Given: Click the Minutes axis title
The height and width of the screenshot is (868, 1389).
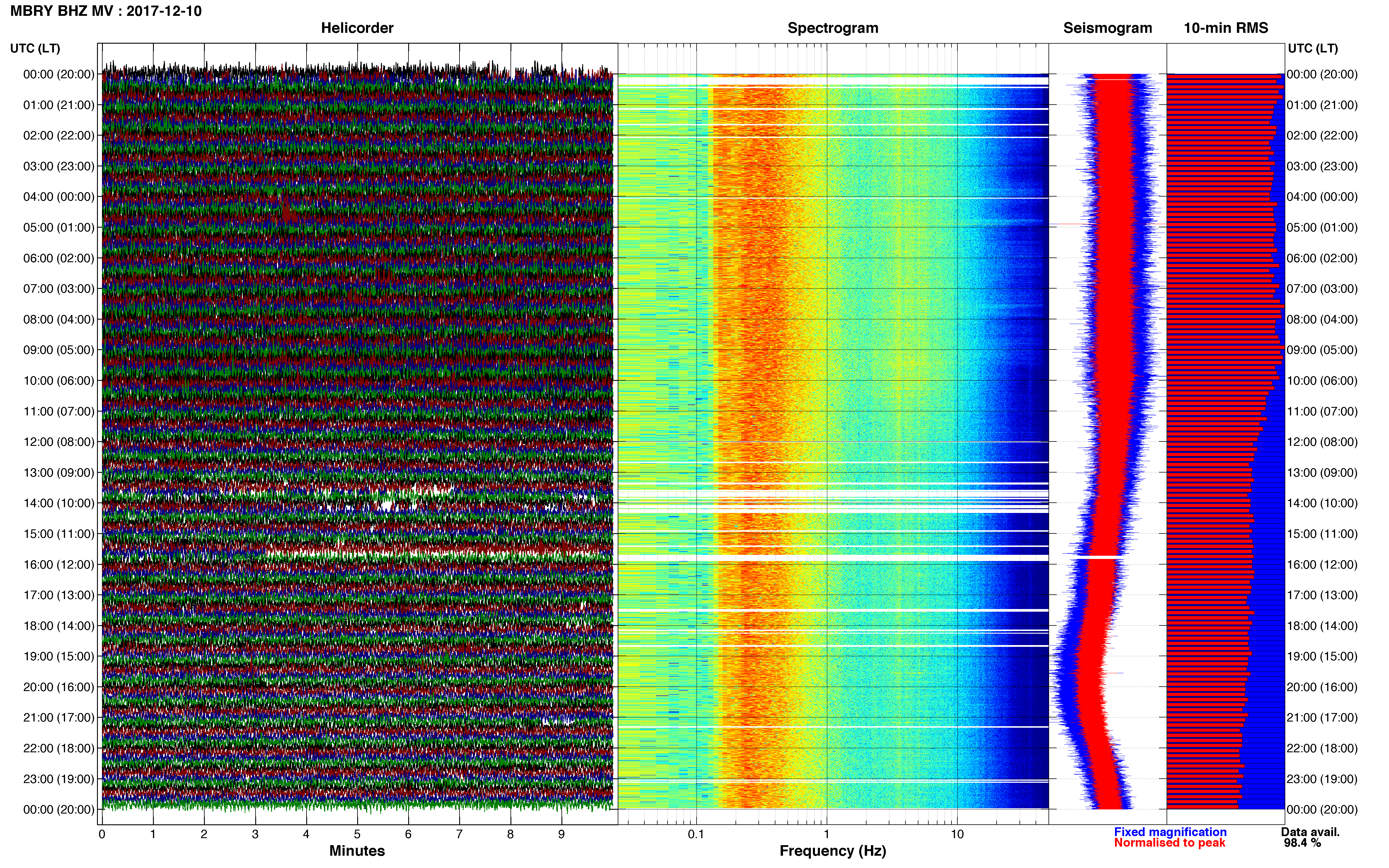Looking at the screenshot, I should pos(357,851).
